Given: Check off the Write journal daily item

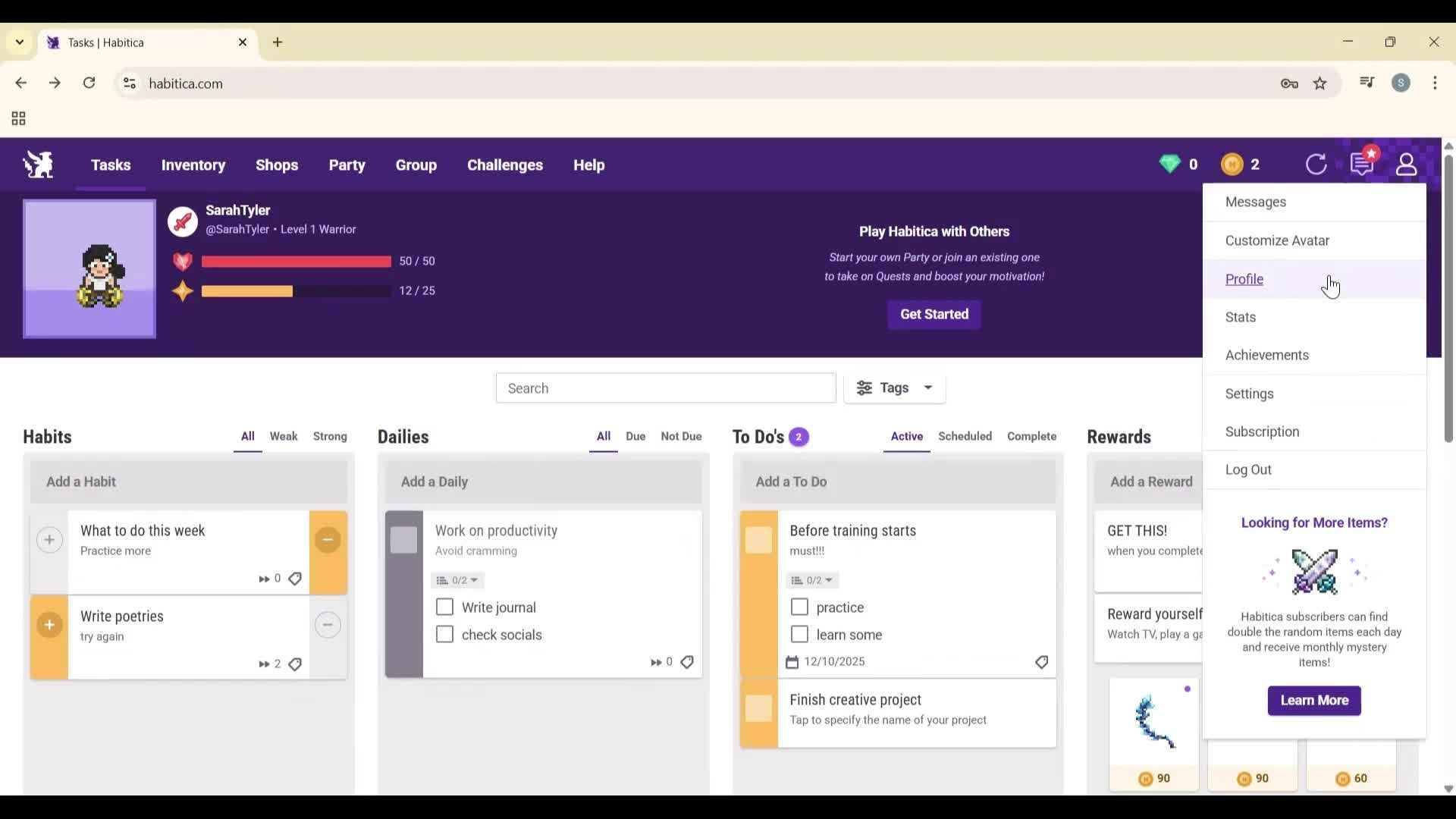Looking at the screenshot, I should coord(444,607).
